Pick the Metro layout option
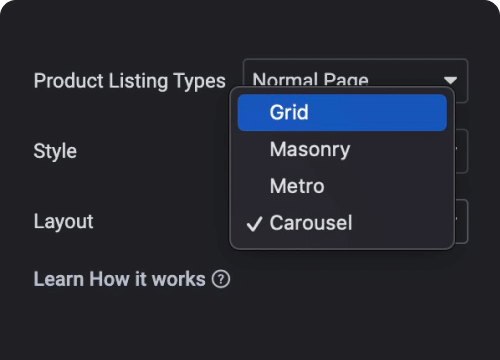 click(x=342, y=186)
